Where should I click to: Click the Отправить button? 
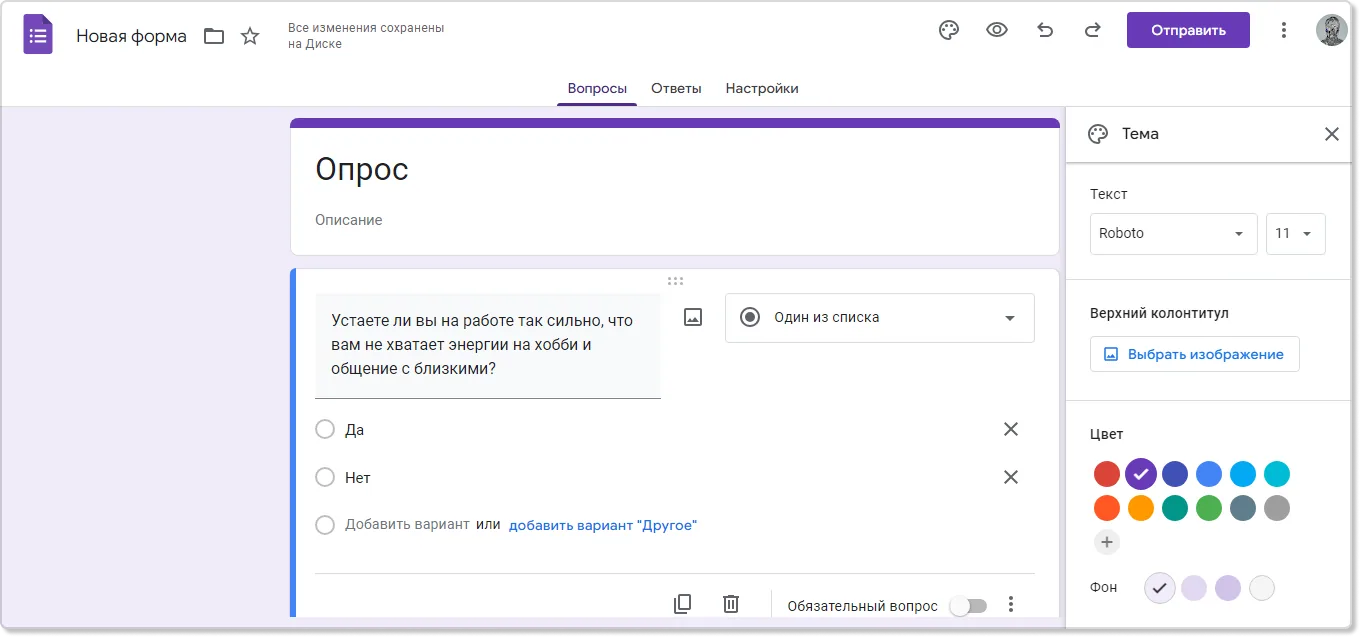pyautogui.click(x=1188, y=30)
